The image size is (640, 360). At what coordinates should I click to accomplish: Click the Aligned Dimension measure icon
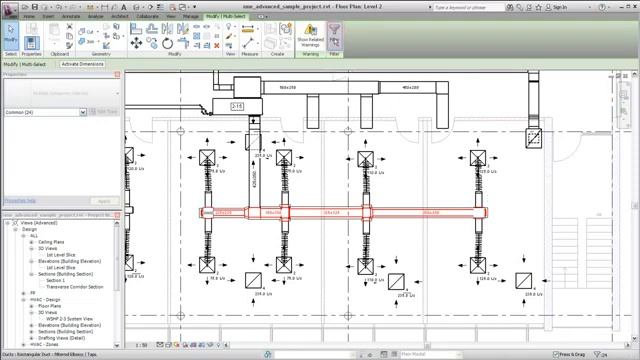pos(248,29)
